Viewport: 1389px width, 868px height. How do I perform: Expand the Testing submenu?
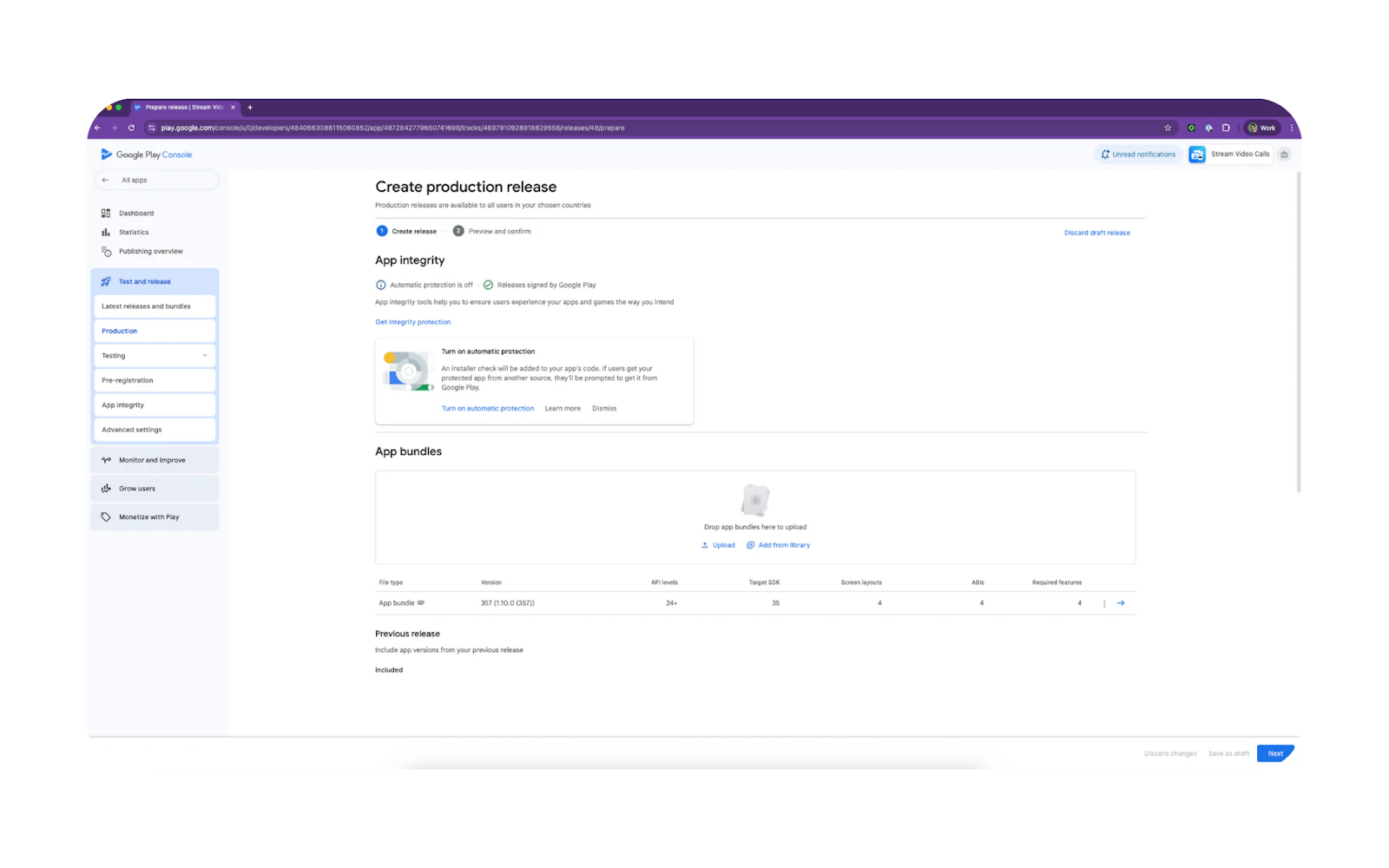pos(205,356)
